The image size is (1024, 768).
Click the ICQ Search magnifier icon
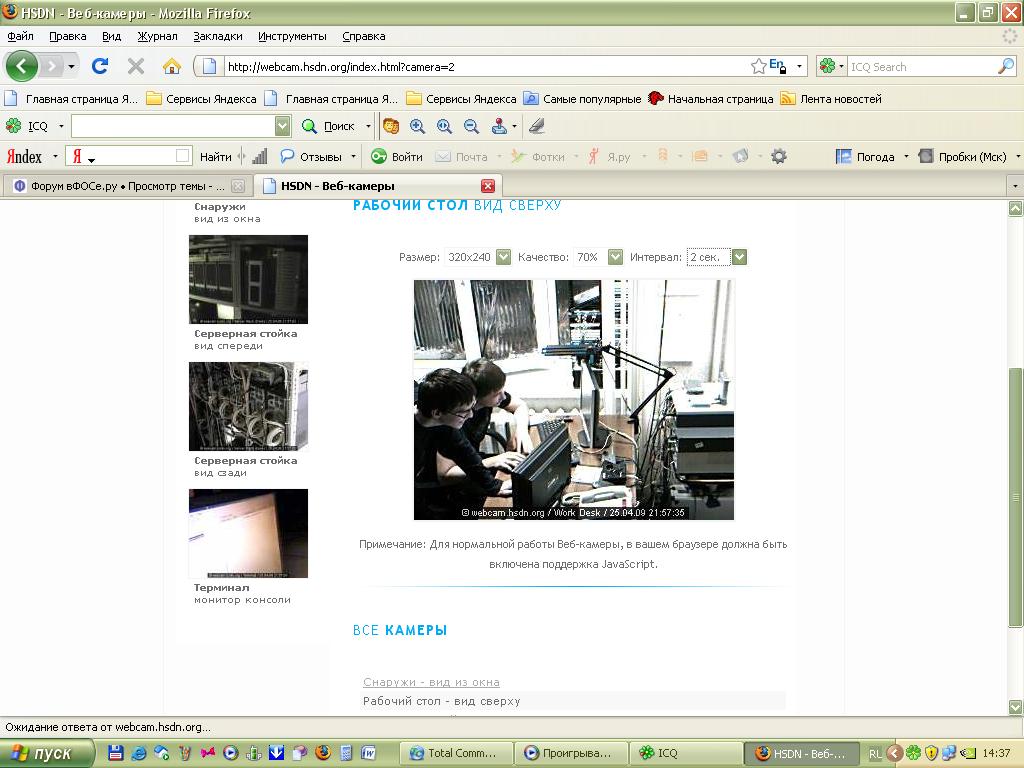[1006, 67]
